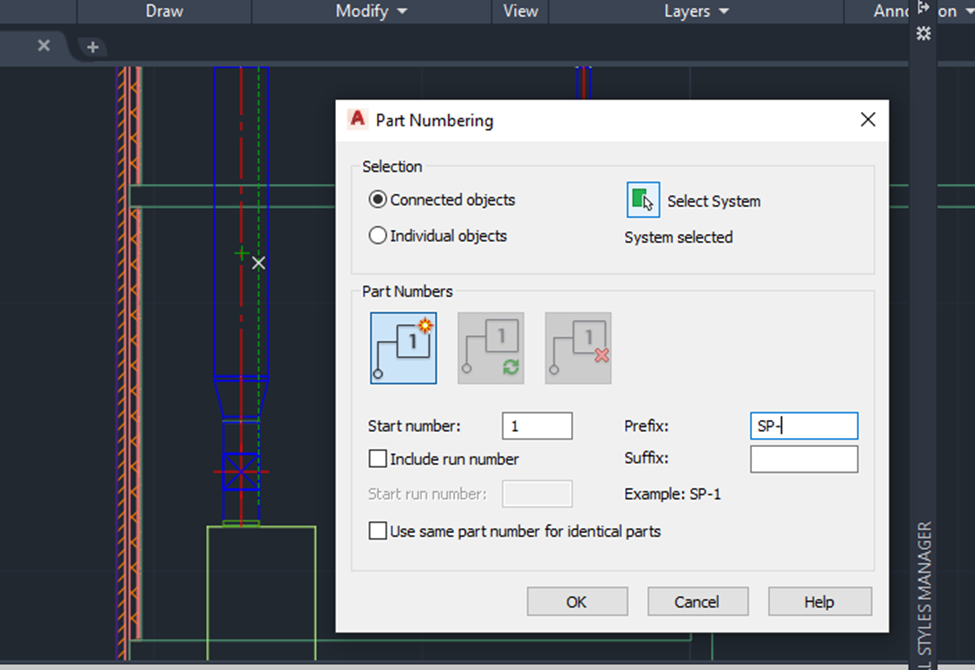Screen dimensions: 975x670
Task: Click the Cancel button
Action: 698,602
